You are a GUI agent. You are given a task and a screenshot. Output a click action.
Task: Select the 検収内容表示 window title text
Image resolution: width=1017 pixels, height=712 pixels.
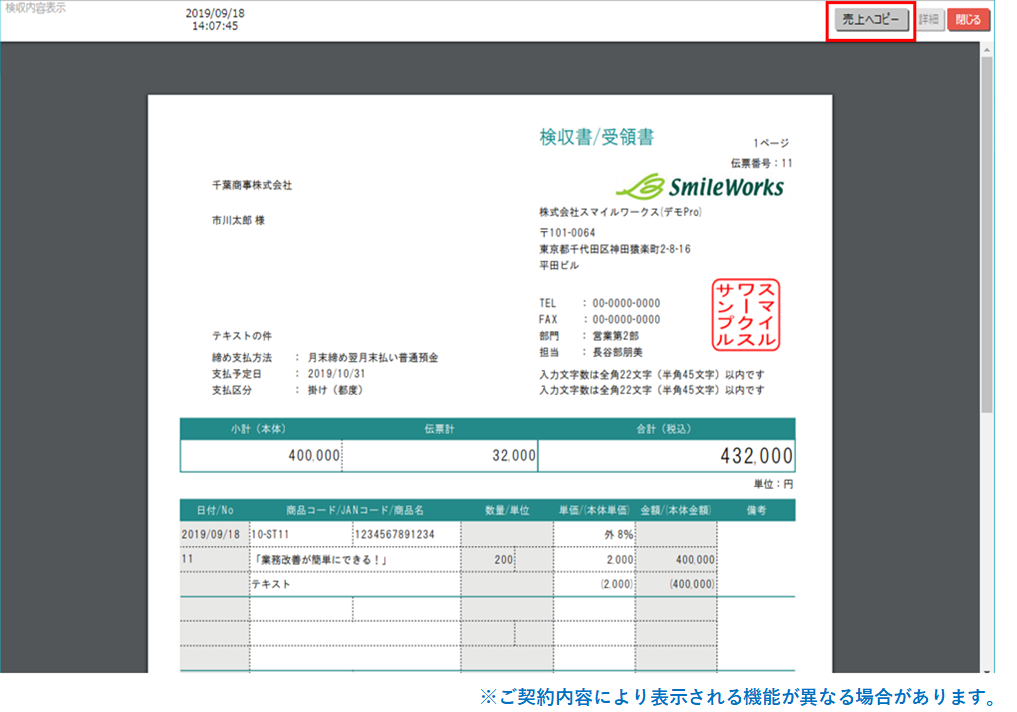click(36, 8)
